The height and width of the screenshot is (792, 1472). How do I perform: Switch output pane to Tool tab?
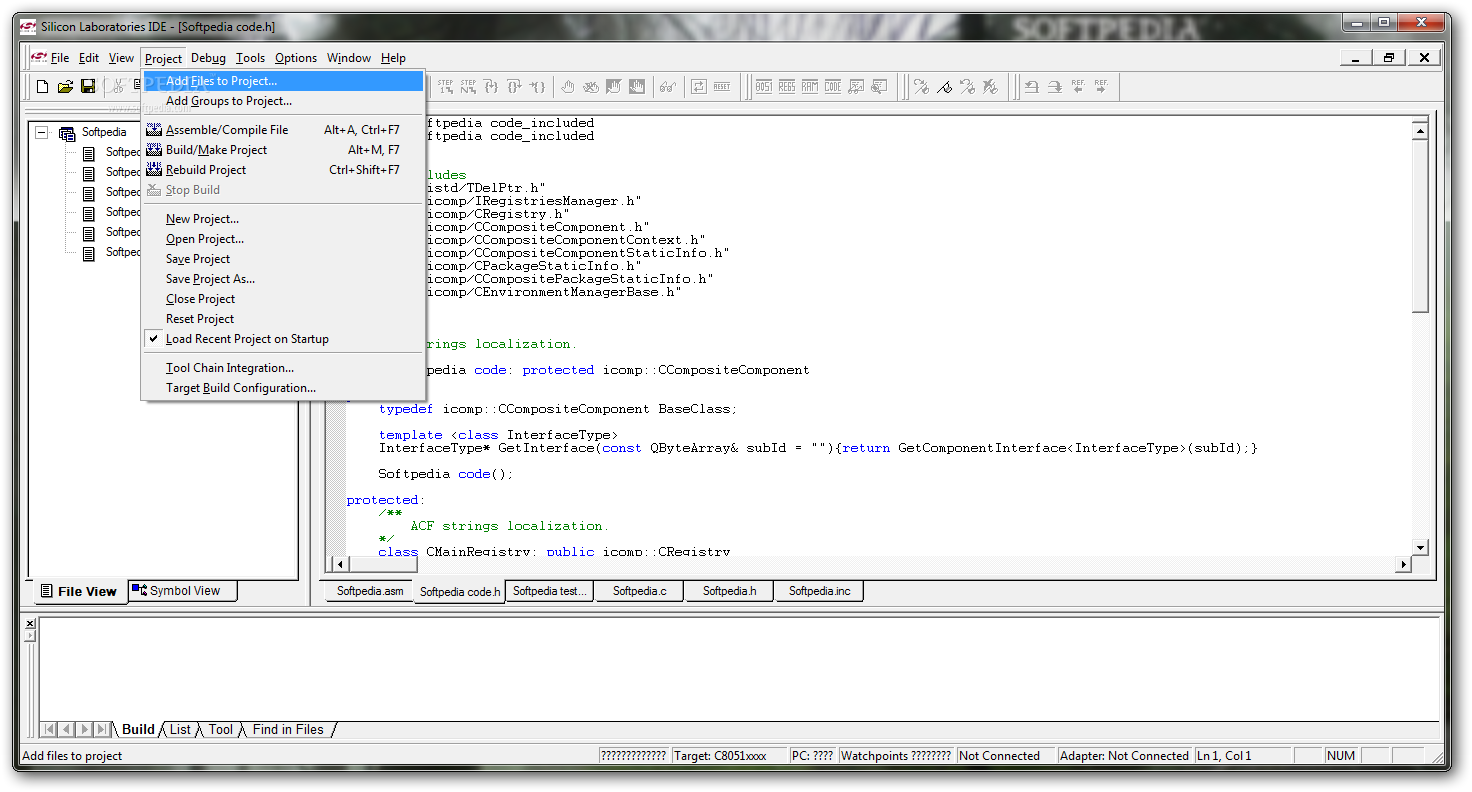coord(221,730)
